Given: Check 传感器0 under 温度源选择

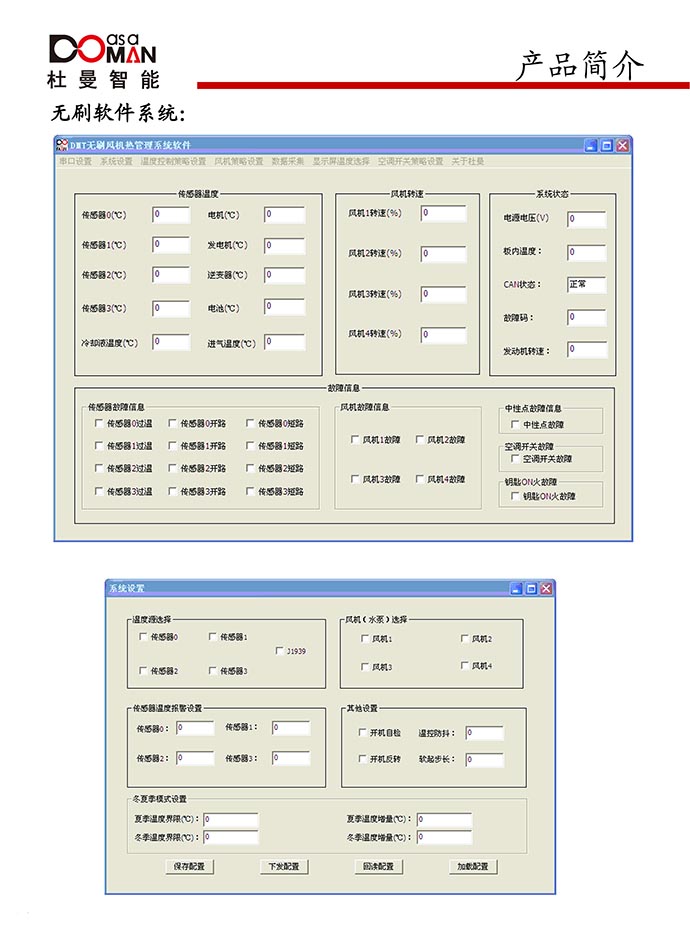Looking at the screenshot, I should 143,636.
